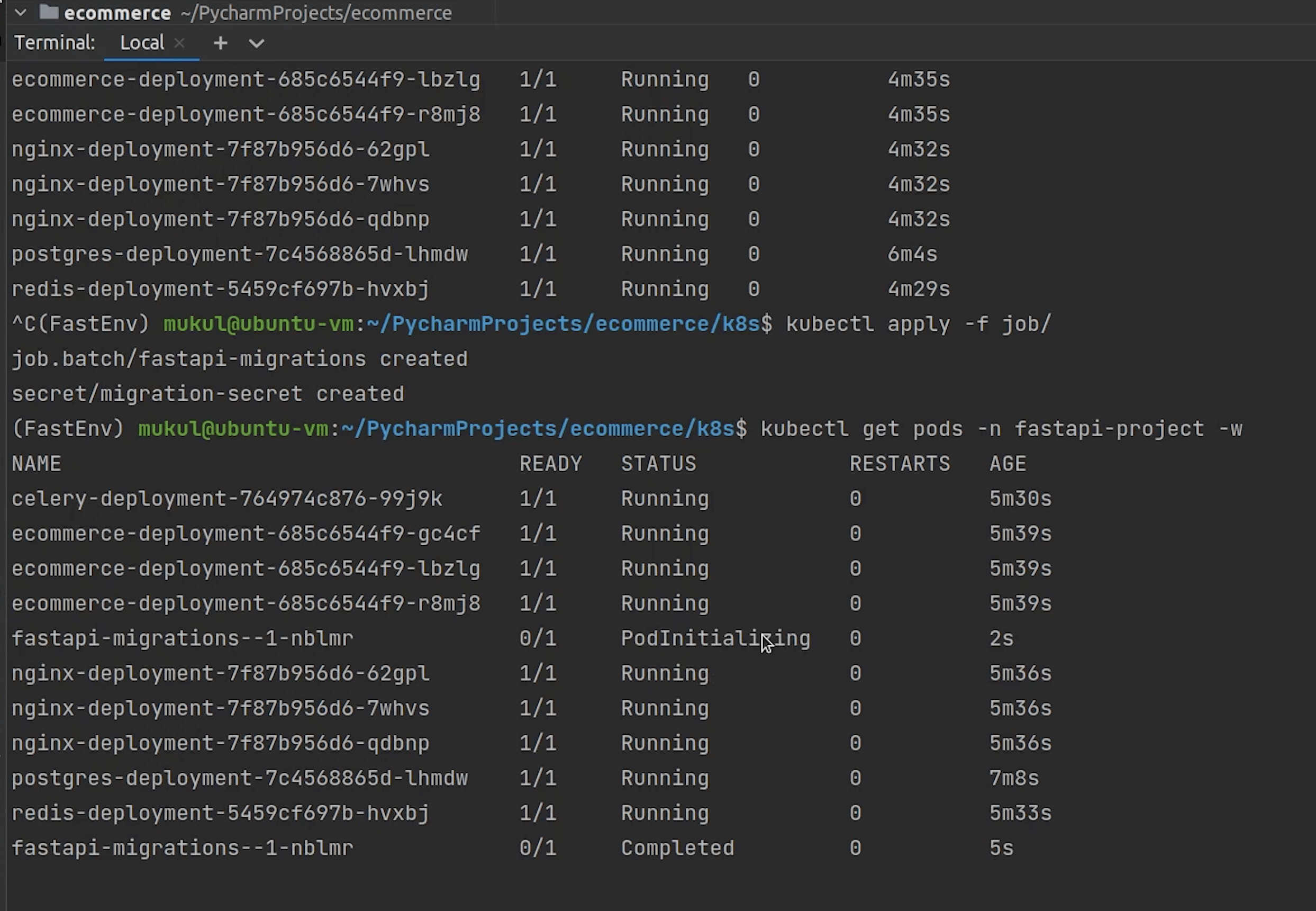The width and height of the screenshot is (1316, 911).
Task: Click the ecommerce folder icon
Action: tap(49, 12)
